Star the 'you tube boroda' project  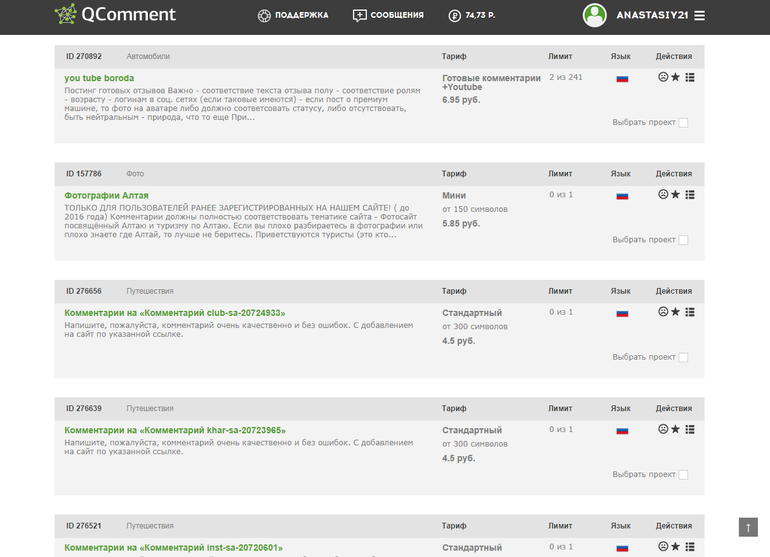pyautogui.click(x=675, y=78)
